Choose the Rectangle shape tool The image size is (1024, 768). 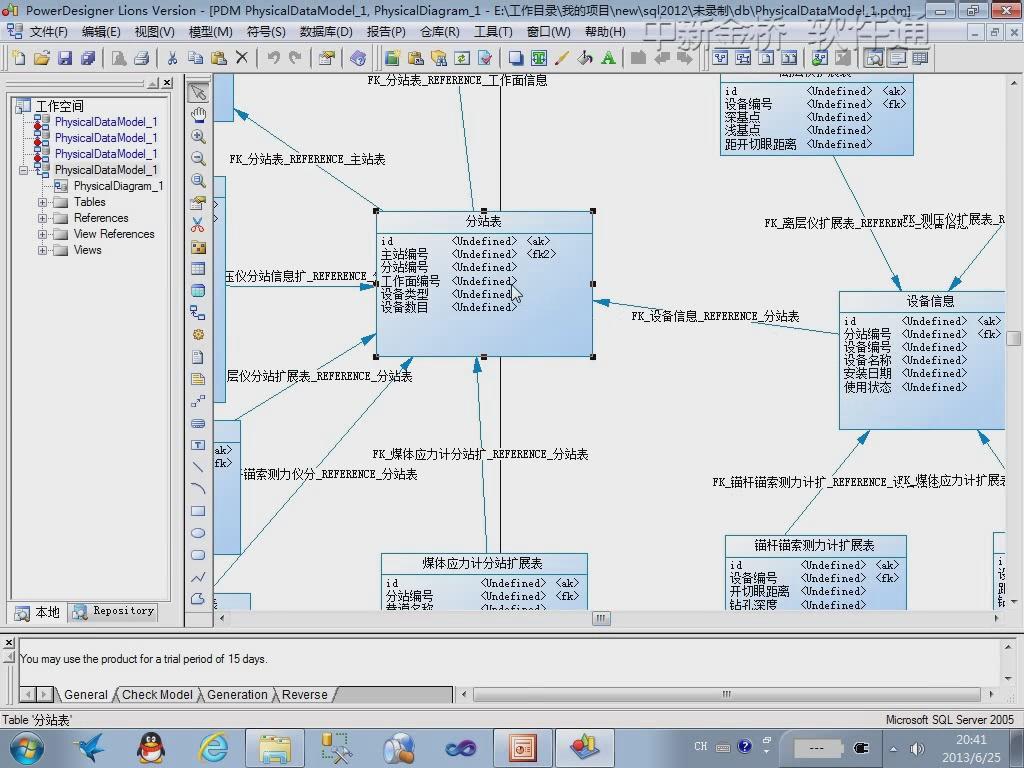click(199, 511)
